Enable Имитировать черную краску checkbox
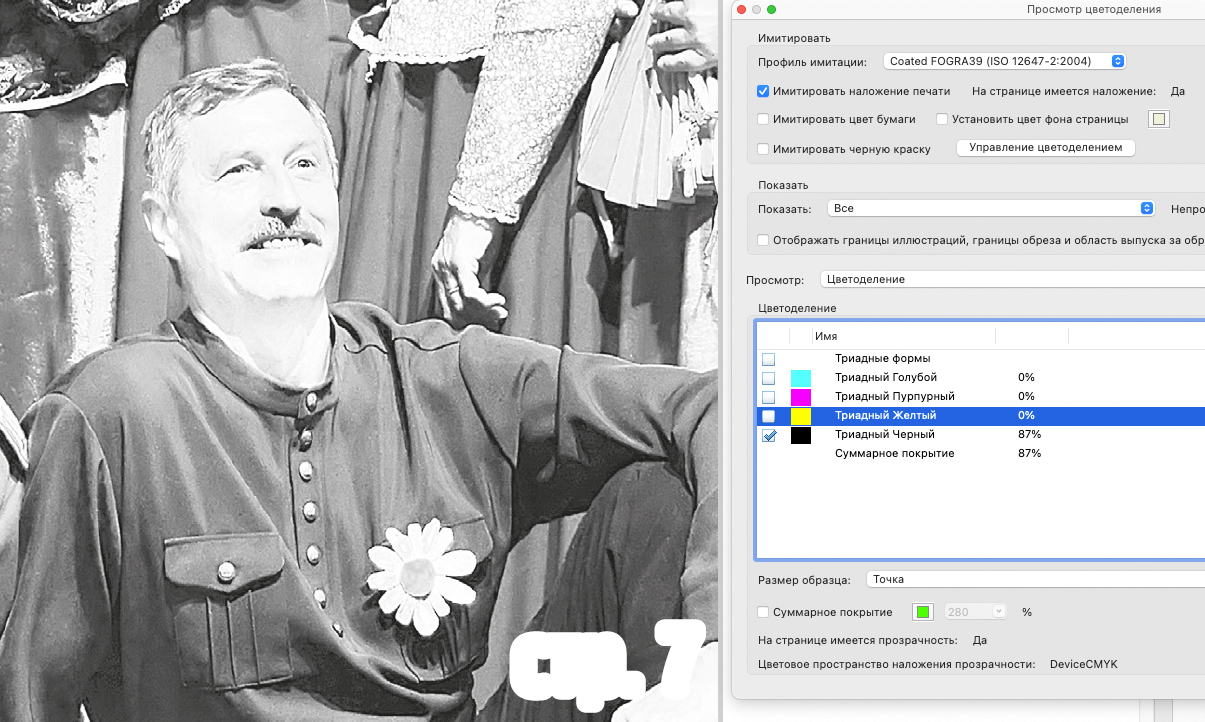This screenshot has height=722, width=1205. 763,149
